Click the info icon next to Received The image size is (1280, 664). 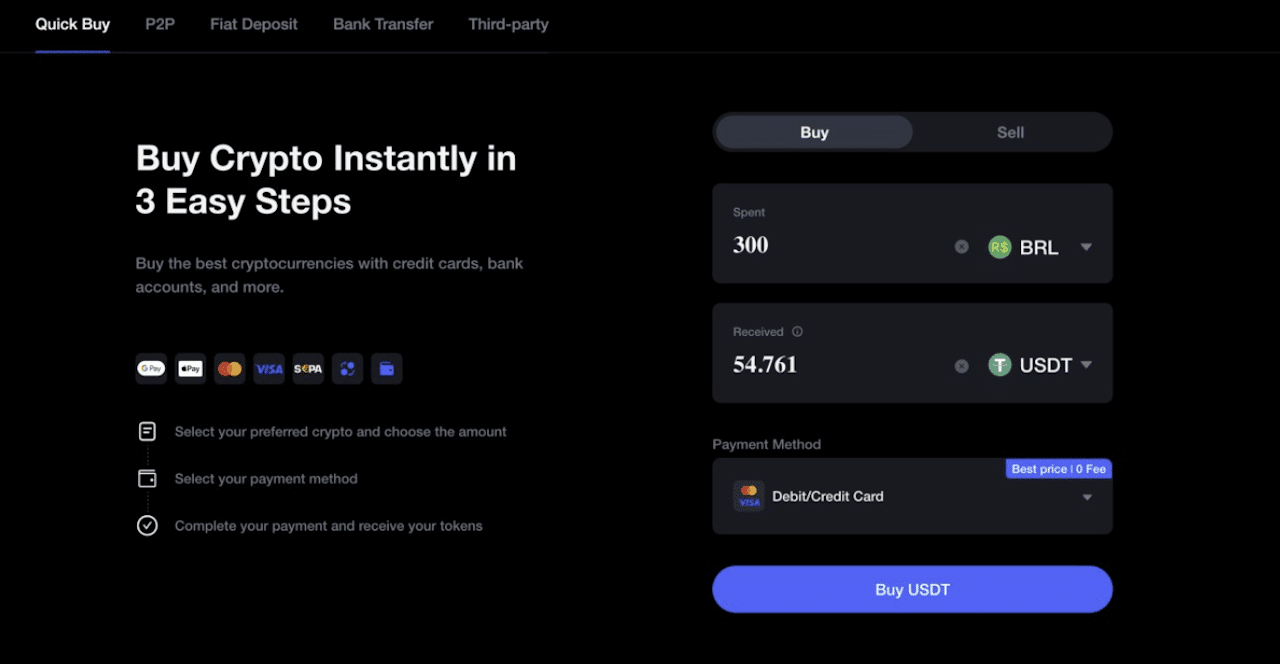coord(797,331)
